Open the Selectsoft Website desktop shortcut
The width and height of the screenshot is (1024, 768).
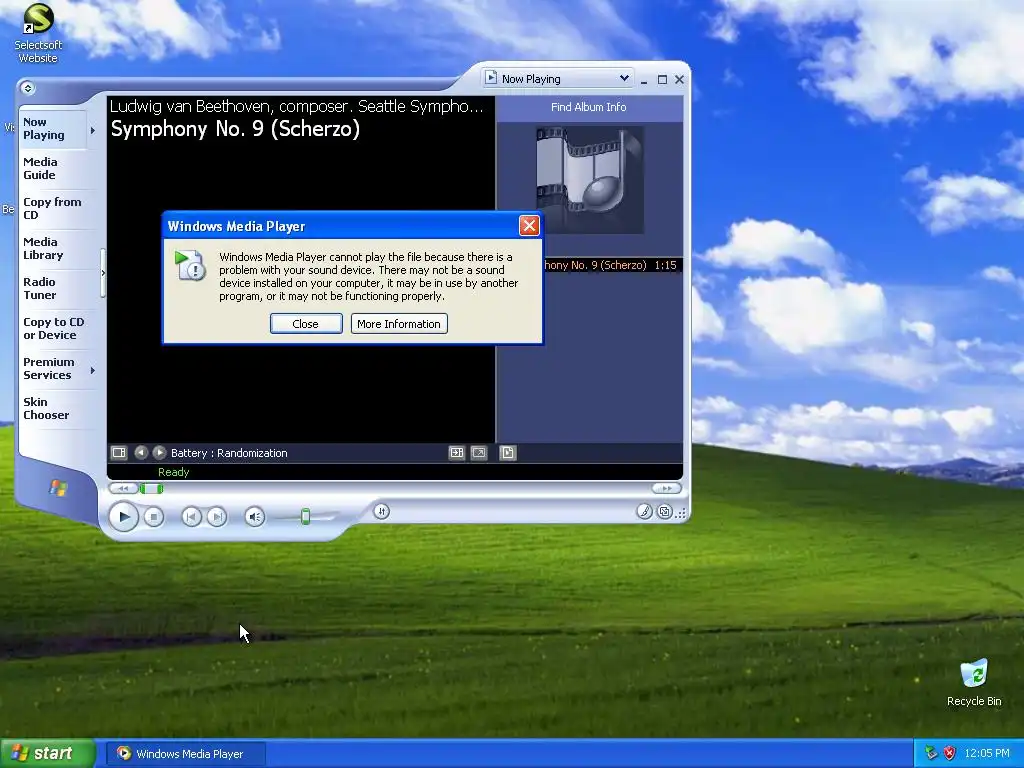coord(38,33)
